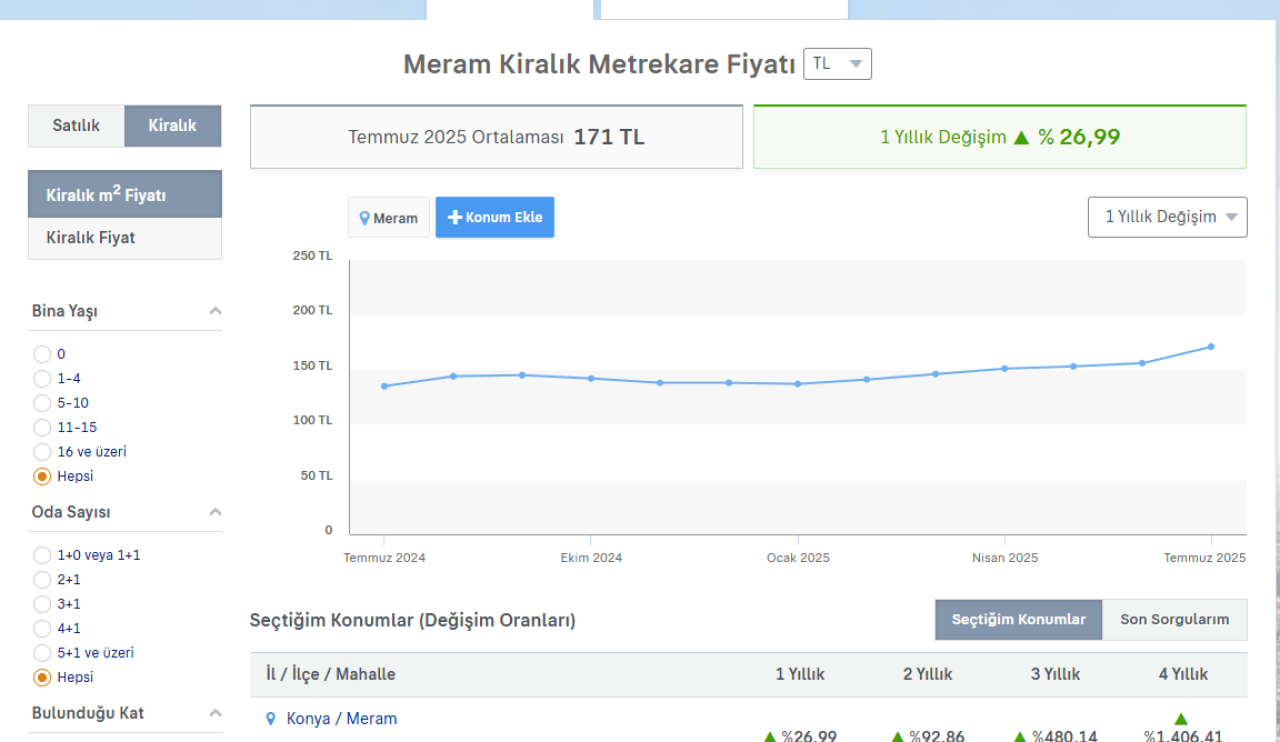Image resolution: width=1280 pixels, height=742 pixels.
Task: Choose the 5+1 ve üzeri room option
Action: (42, 653)
